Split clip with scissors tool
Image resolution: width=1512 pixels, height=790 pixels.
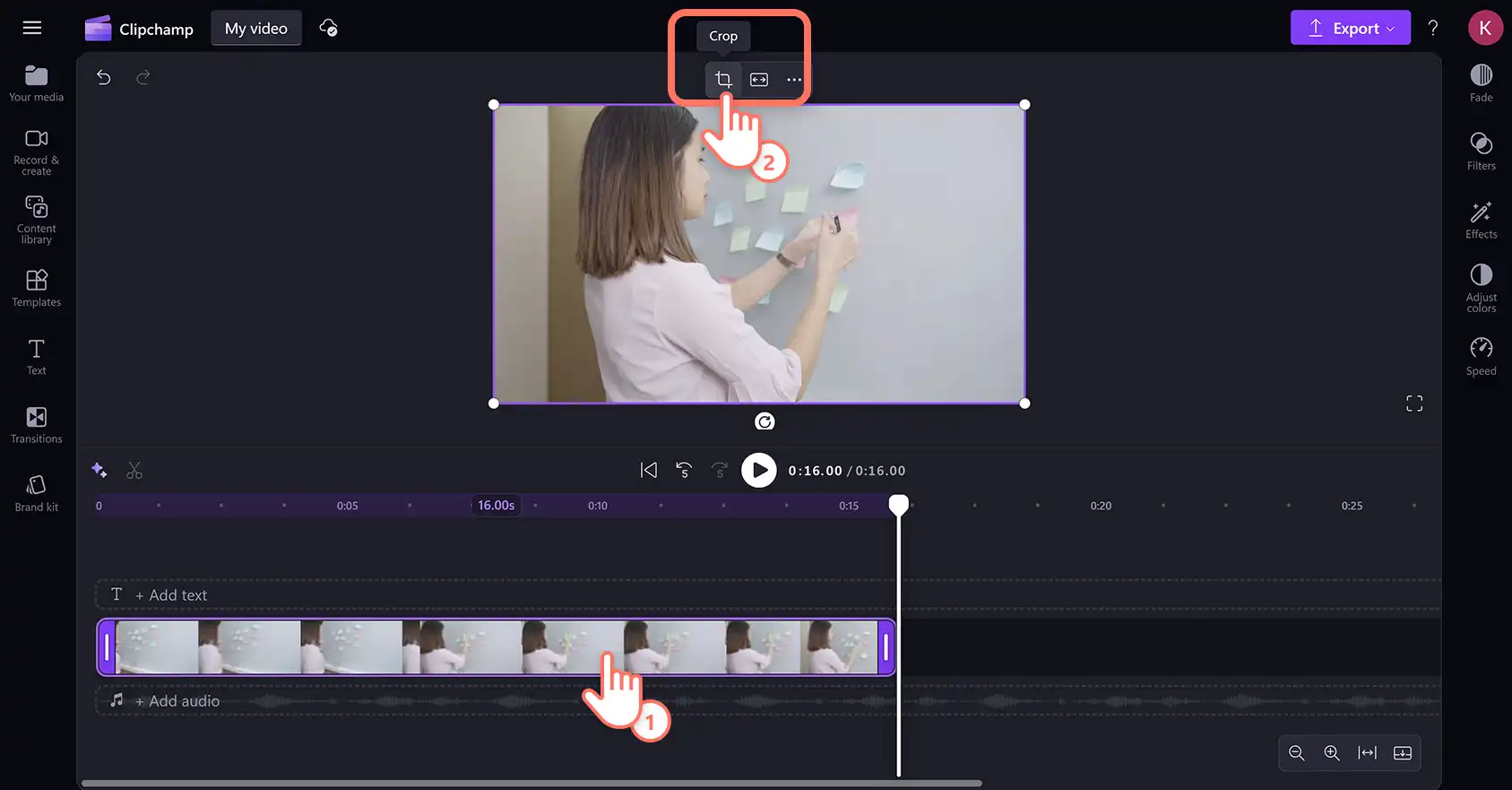(134, 470)
